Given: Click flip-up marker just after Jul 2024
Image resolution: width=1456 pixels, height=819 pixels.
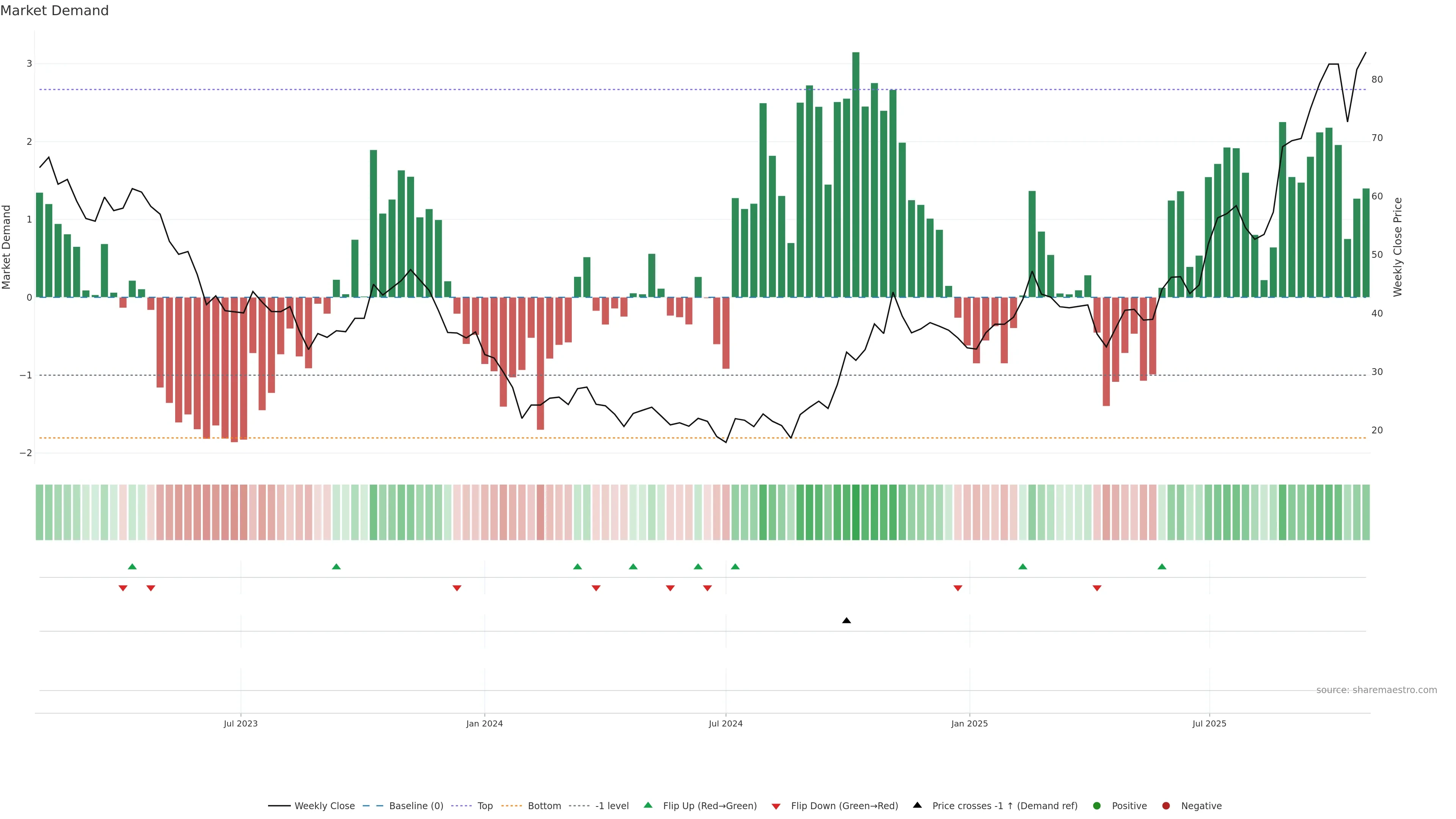Looking at the screenshot, I should click(735, 567).
